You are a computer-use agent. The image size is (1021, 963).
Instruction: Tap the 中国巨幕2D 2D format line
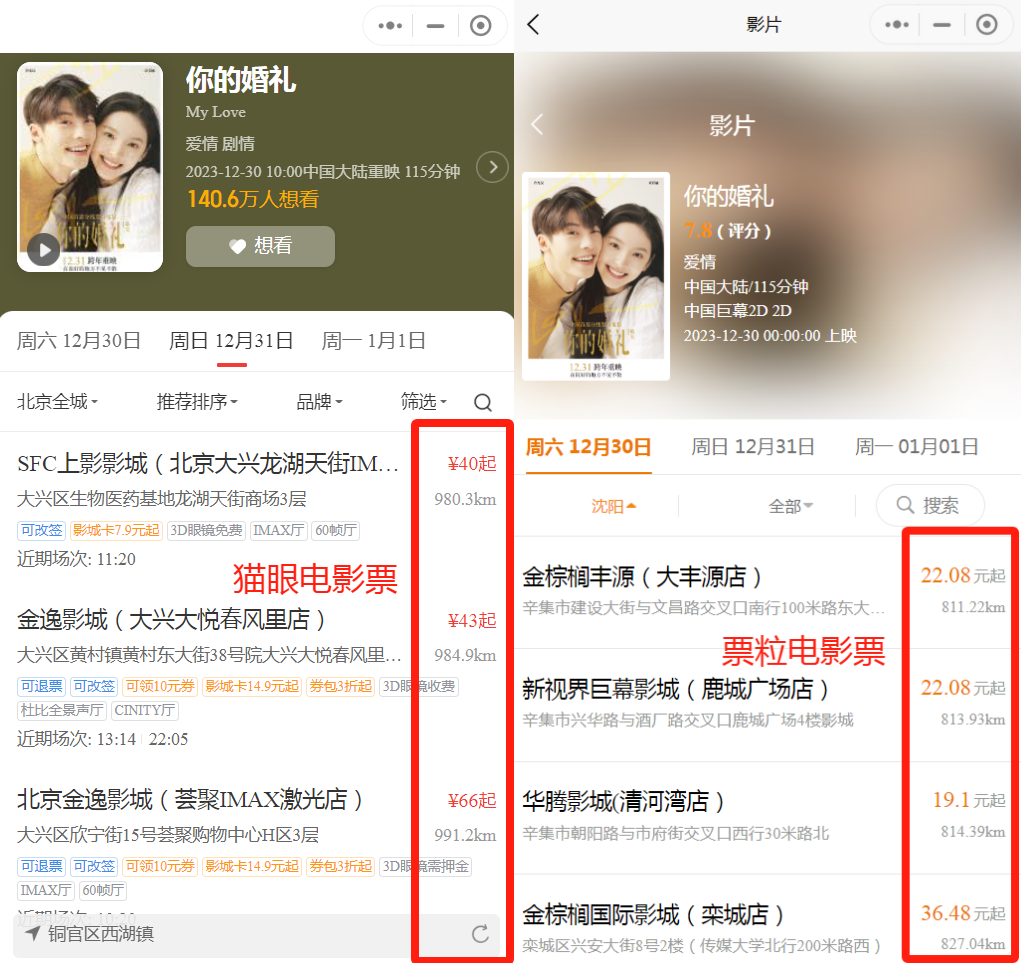click(737, 311)
